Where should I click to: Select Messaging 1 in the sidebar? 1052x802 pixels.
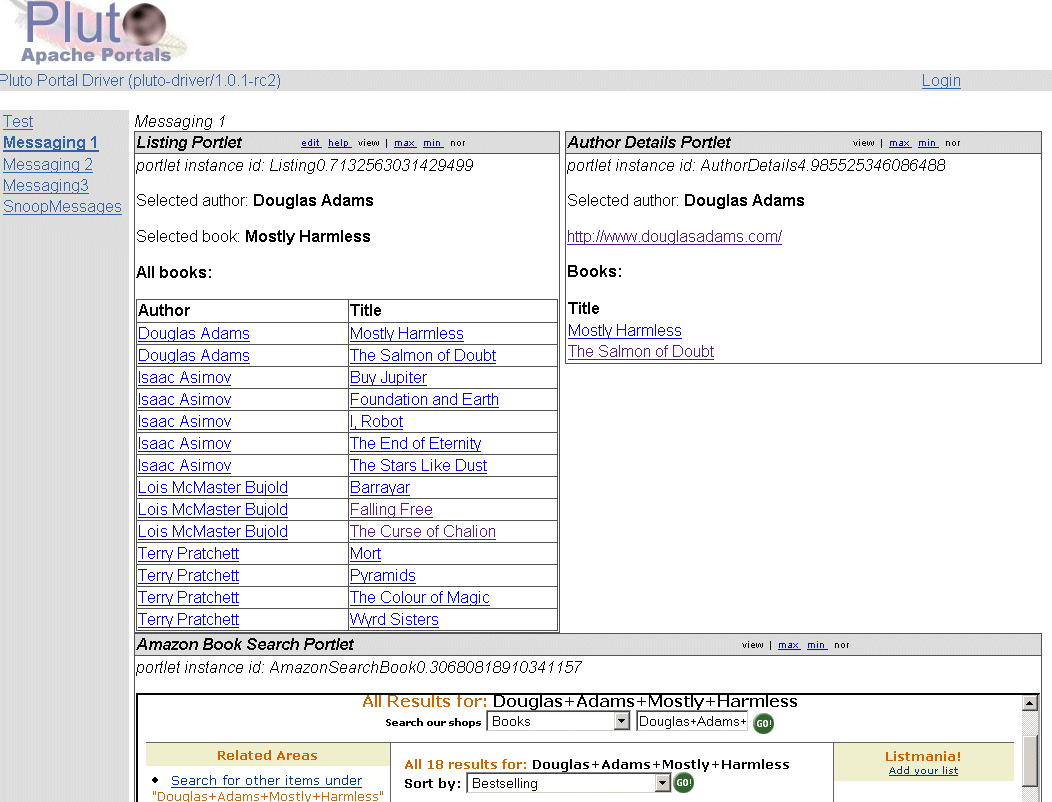pyautogui.click(x=50, y=143)
